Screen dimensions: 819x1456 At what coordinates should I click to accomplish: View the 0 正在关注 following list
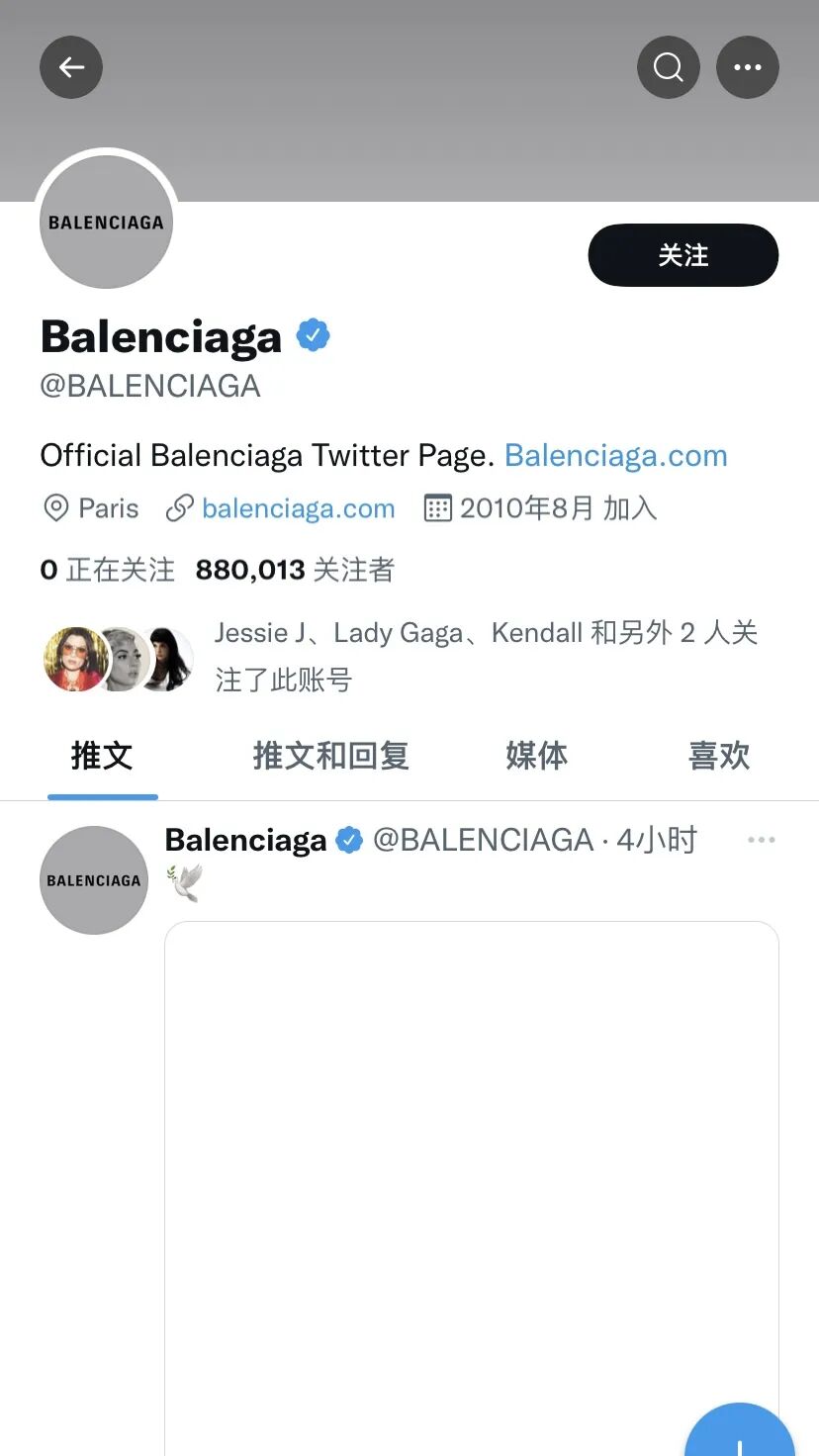click(x=107, y=570)
